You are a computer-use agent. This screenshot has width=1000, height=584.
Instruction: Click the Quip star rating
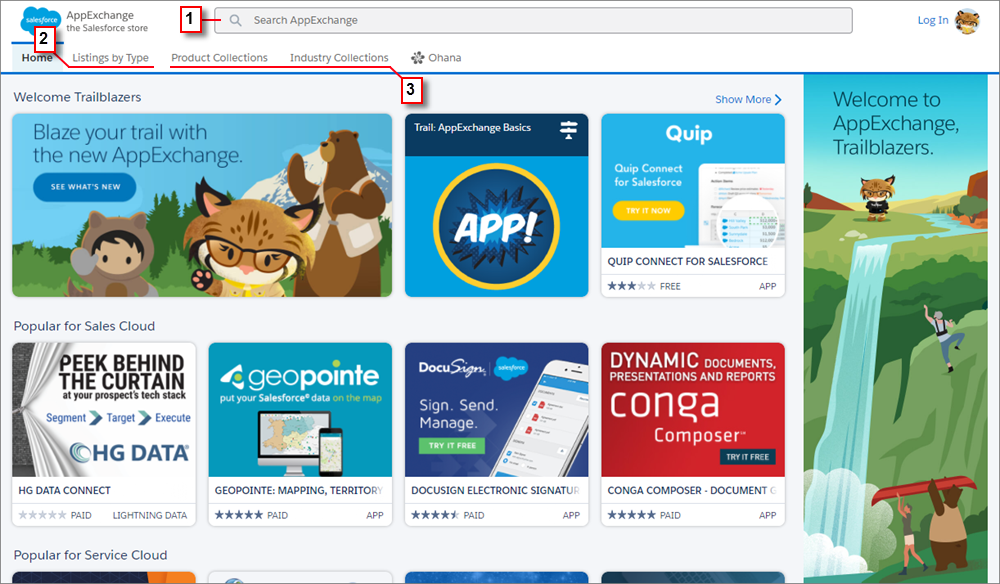coord(631,286)
